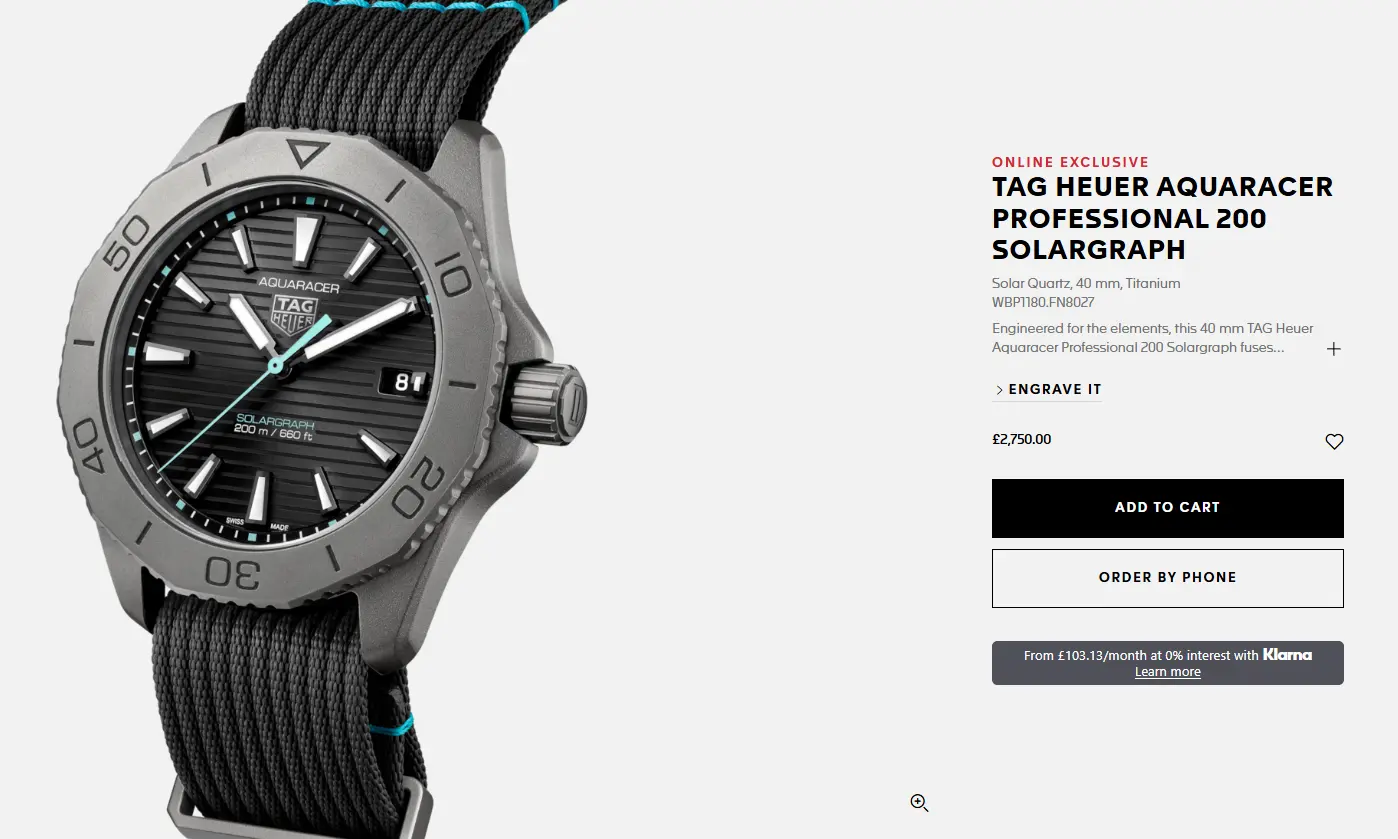Follow the Klarna Learn more link

(1167, 672)
